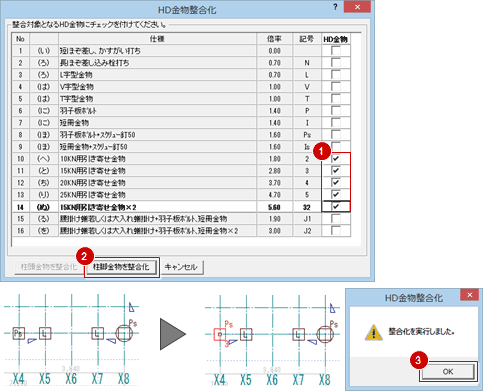The height and width of the screenshot is (391, 483).
Task: Click the 倍率 column header
Action: (275, 39)
